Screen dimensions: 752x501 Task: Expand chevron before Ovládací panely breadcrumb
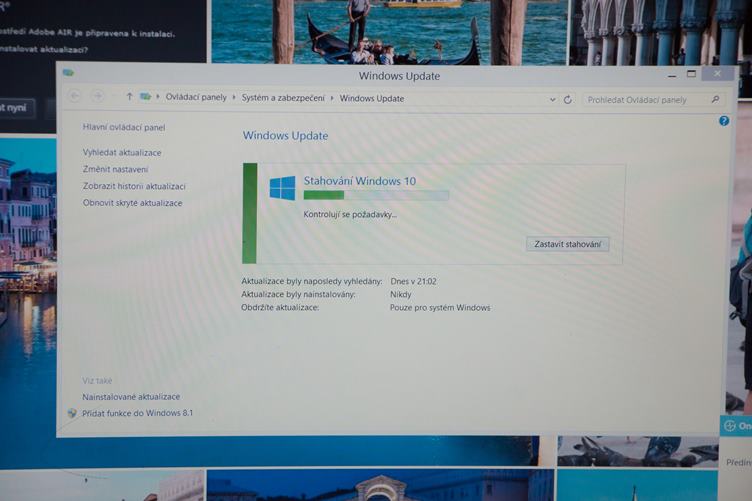coord(158,97)
